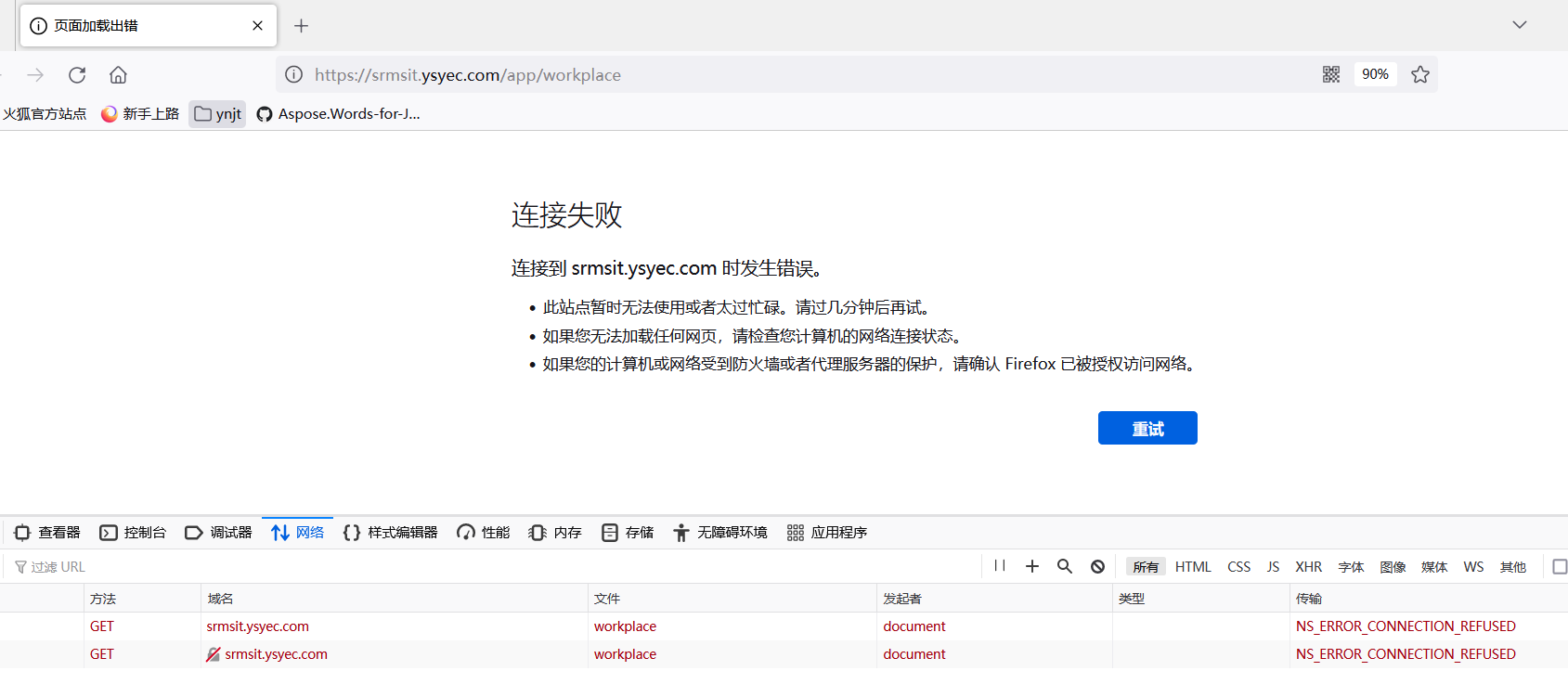This screenshot has height=697, width=1568.
Task: Filter requests by WS
Action: click(x=1473, y=567)
